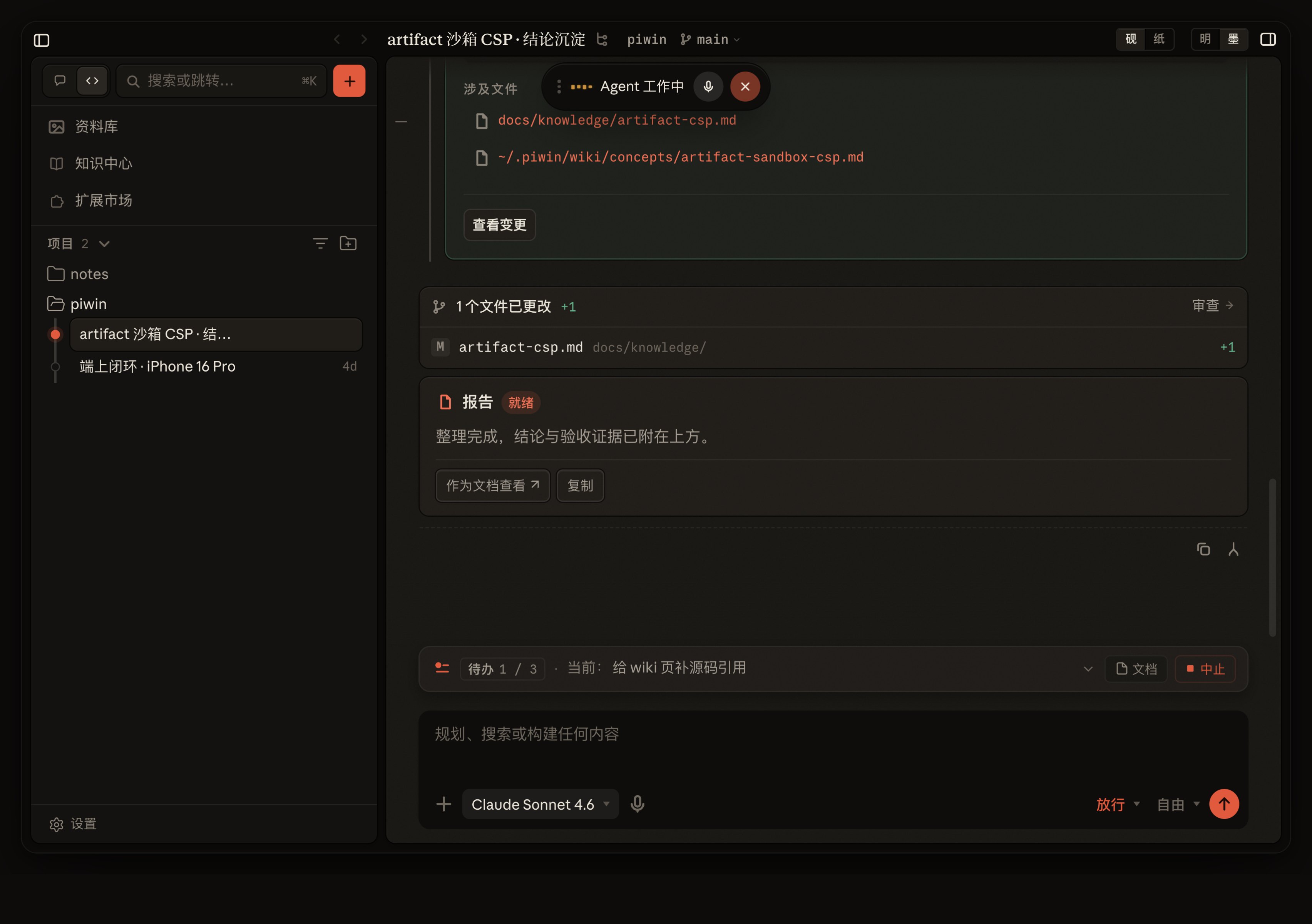Image resolution: width=1312 pixels, height=924 pixels.
Task: Open the 自由 mode dropdown
Action: [1178, 805]
